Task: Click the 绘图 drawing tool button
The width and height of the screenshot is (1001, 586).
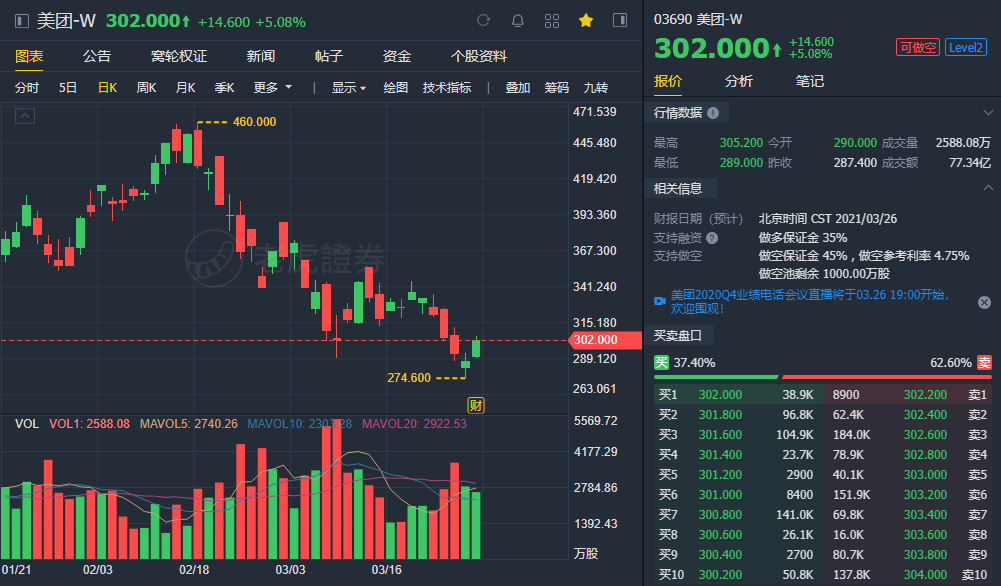Action: (x=395, y=87)
